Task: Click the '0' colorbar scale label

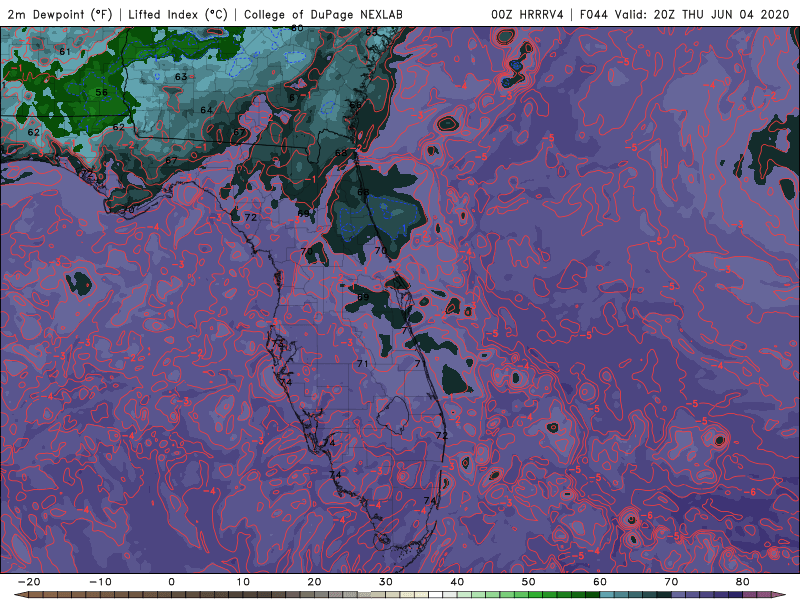Action: [171, 582]
